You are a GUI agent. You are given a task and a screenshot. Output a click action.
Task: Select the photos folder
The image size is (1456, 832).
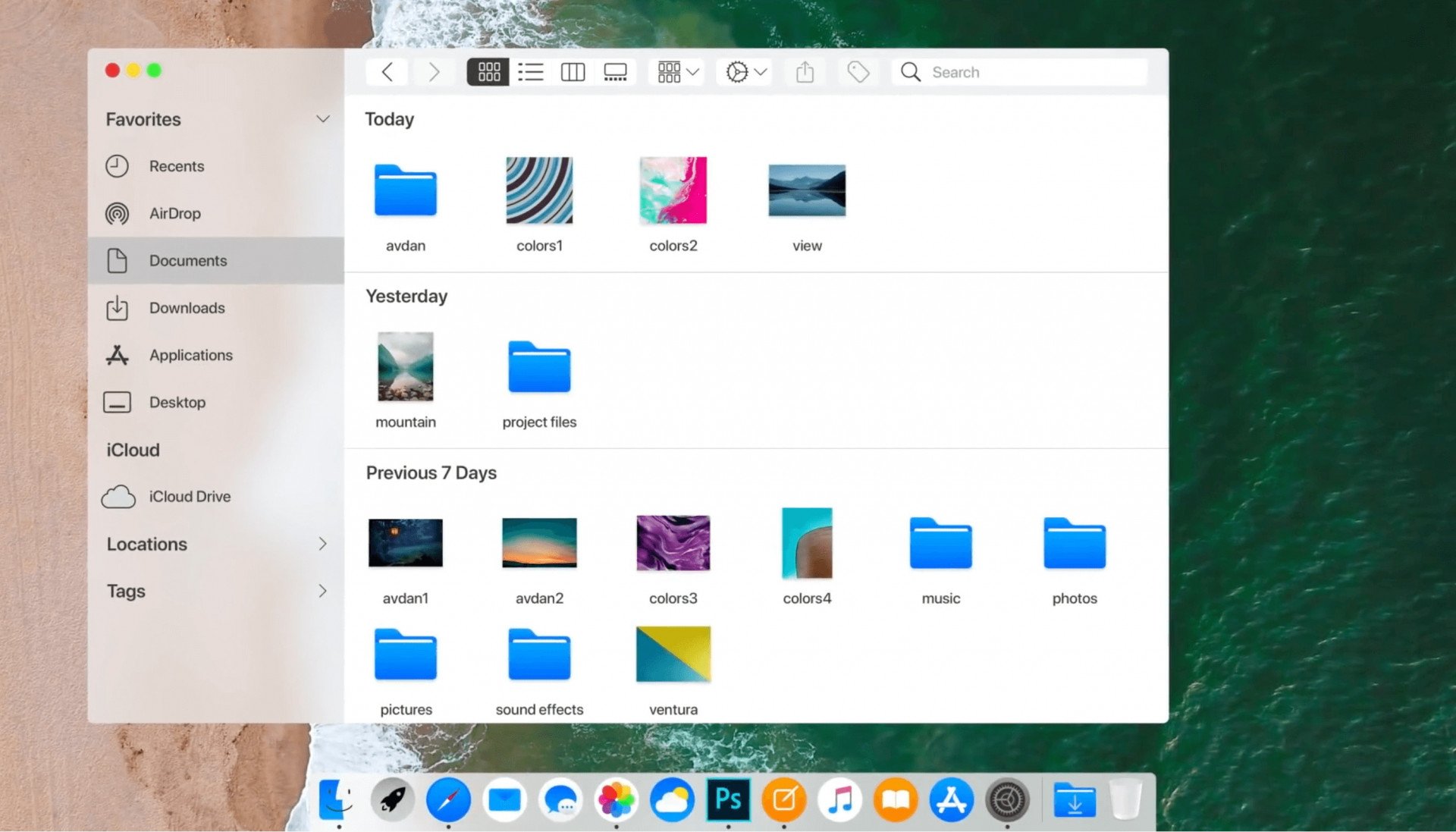[x=1075, y=543]
